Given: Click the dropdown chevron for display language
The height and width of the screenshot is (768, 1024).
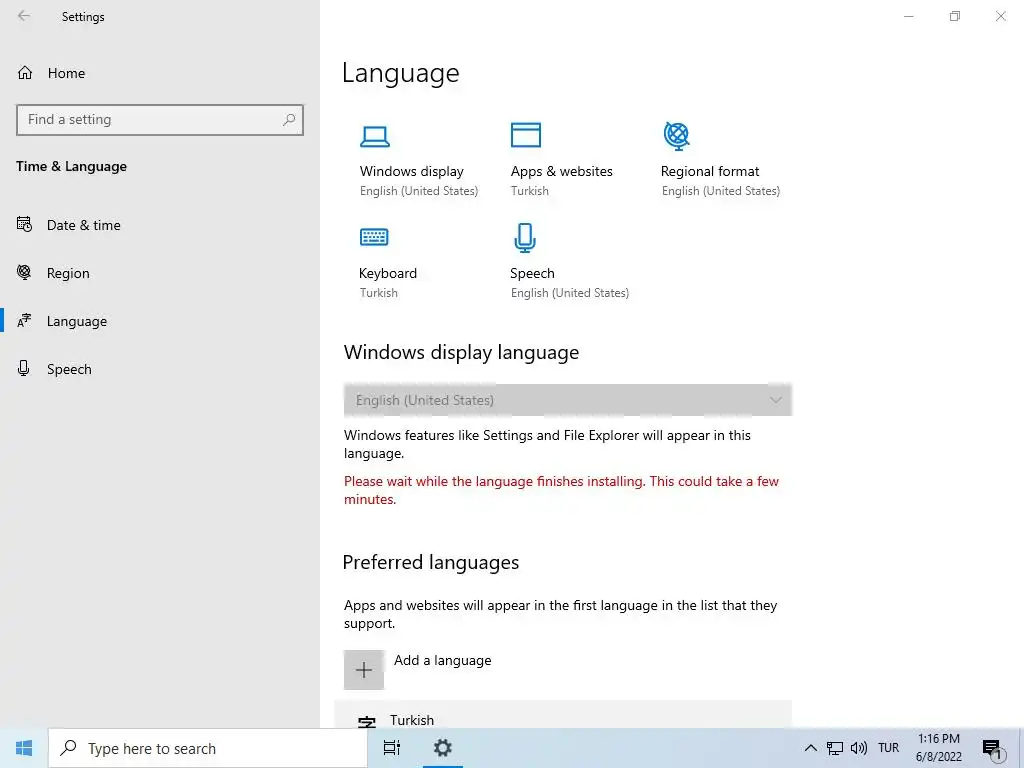Looking at the screenshot, I should coord(775,400).
